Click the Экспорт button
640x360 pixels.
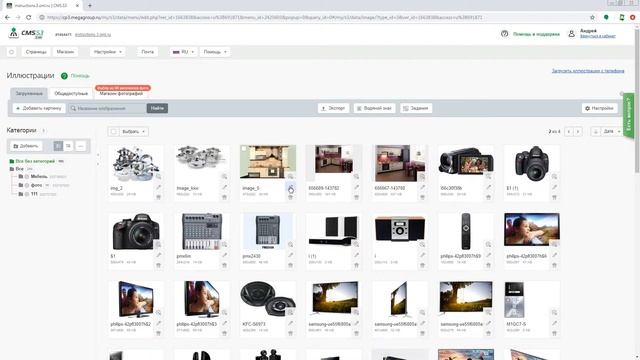pos(333,108)
